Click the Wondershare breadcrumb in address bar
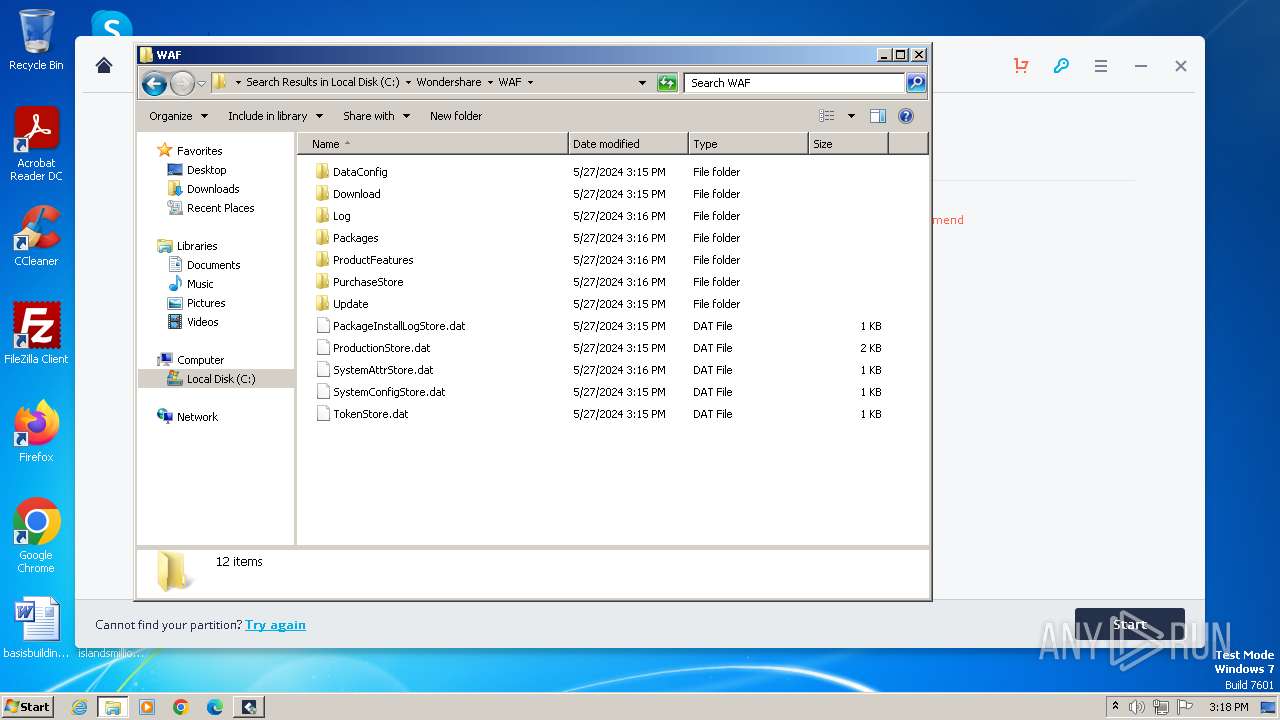Viewport: 1280px width, 720px height. 448,83
